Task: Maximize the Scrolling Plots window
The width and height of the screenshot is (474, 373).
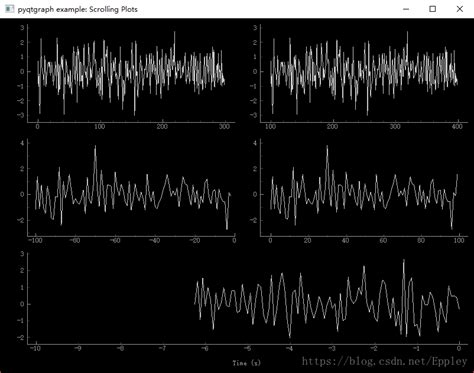Action: click(432, 9)
